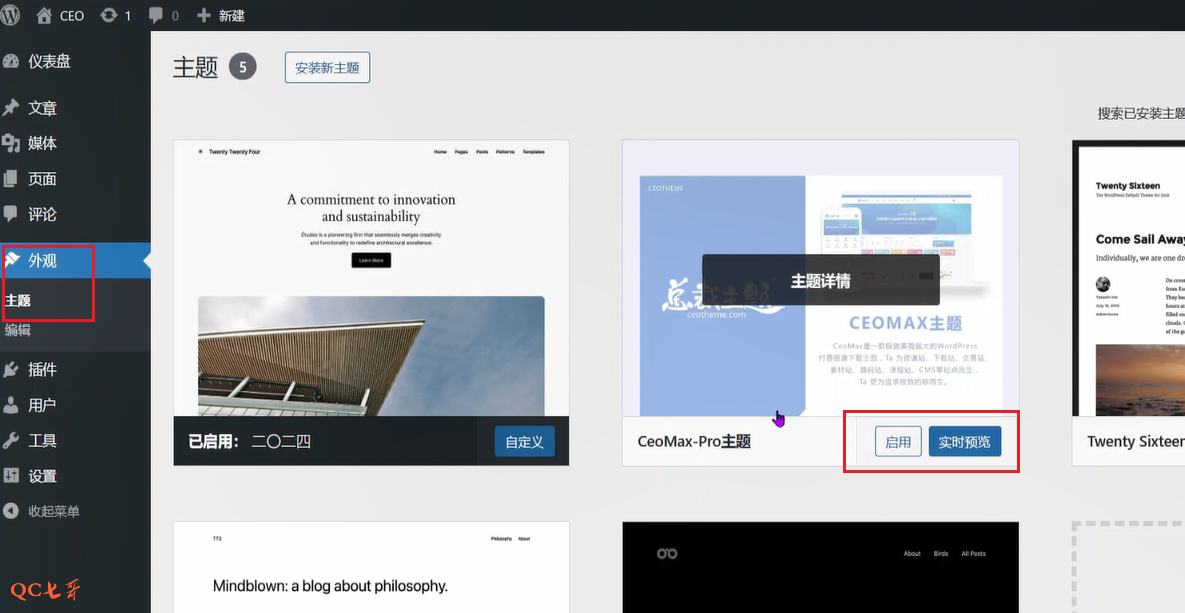1185x613 pixels.
Task: Open the 页面 pages menu
Action: [42, 179]
